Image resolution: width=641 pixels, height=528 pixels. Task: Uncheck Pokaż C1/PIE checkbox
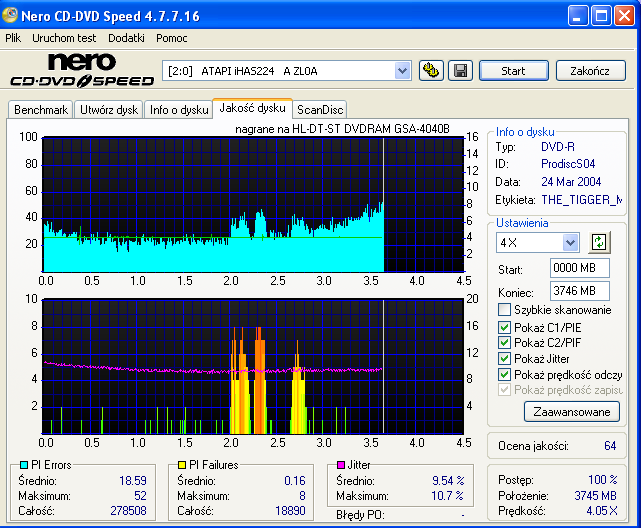click(504, 327)
